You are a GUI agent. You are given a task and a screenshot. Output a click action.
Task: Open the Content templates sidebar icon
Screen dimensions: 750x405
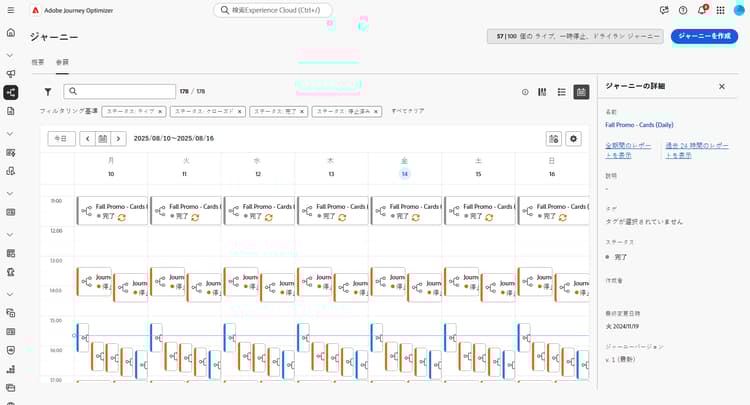[x=11, y=153]
